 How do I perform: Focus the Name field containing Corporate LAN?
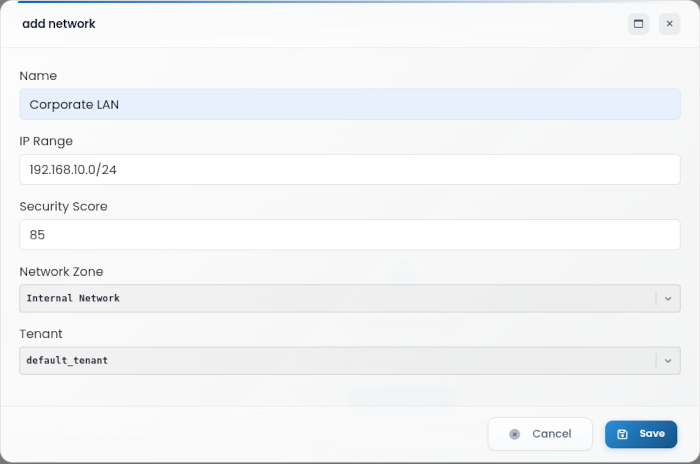350,105
